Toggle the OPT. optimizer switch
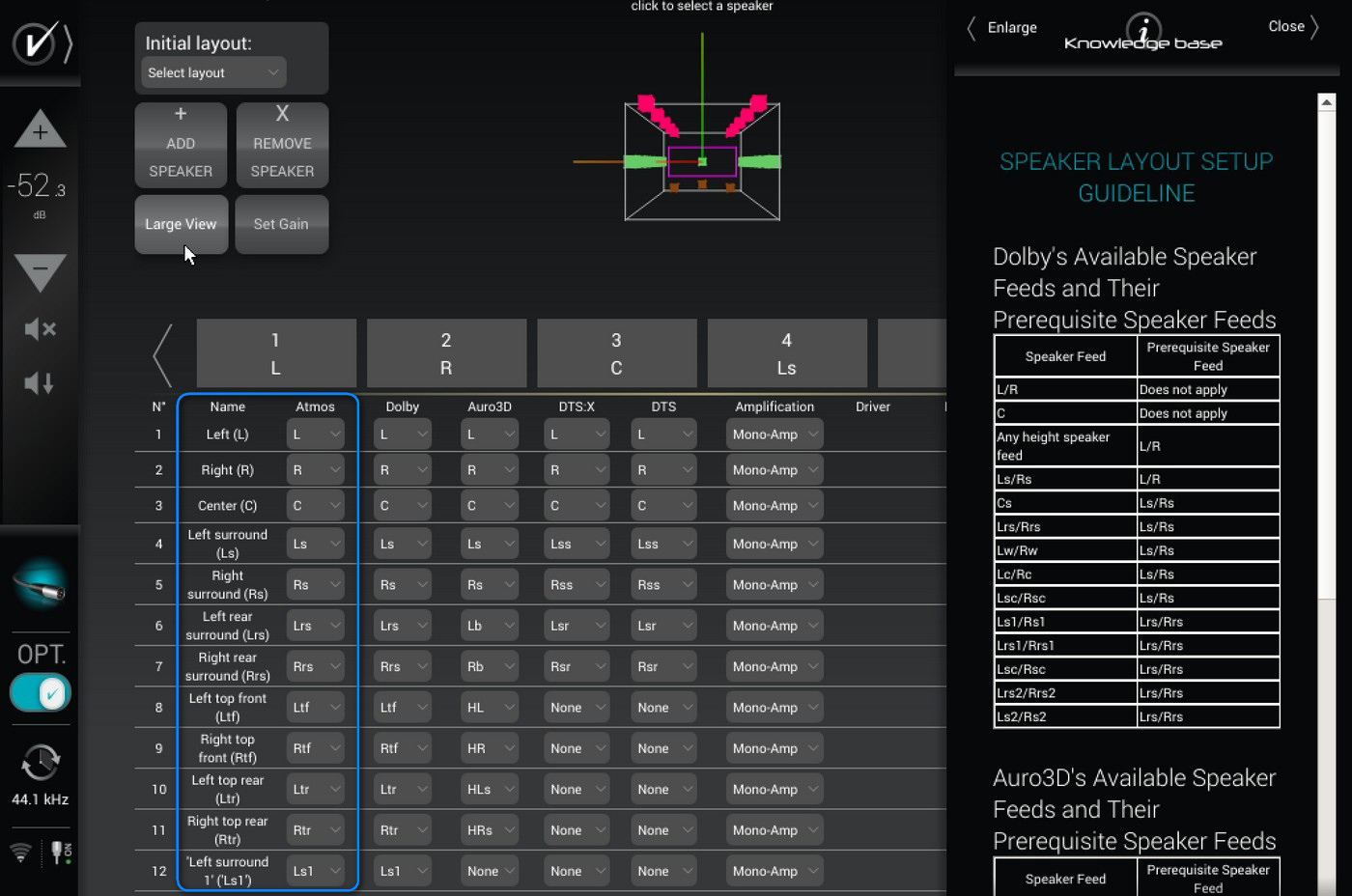 click(x=40, y=693)
